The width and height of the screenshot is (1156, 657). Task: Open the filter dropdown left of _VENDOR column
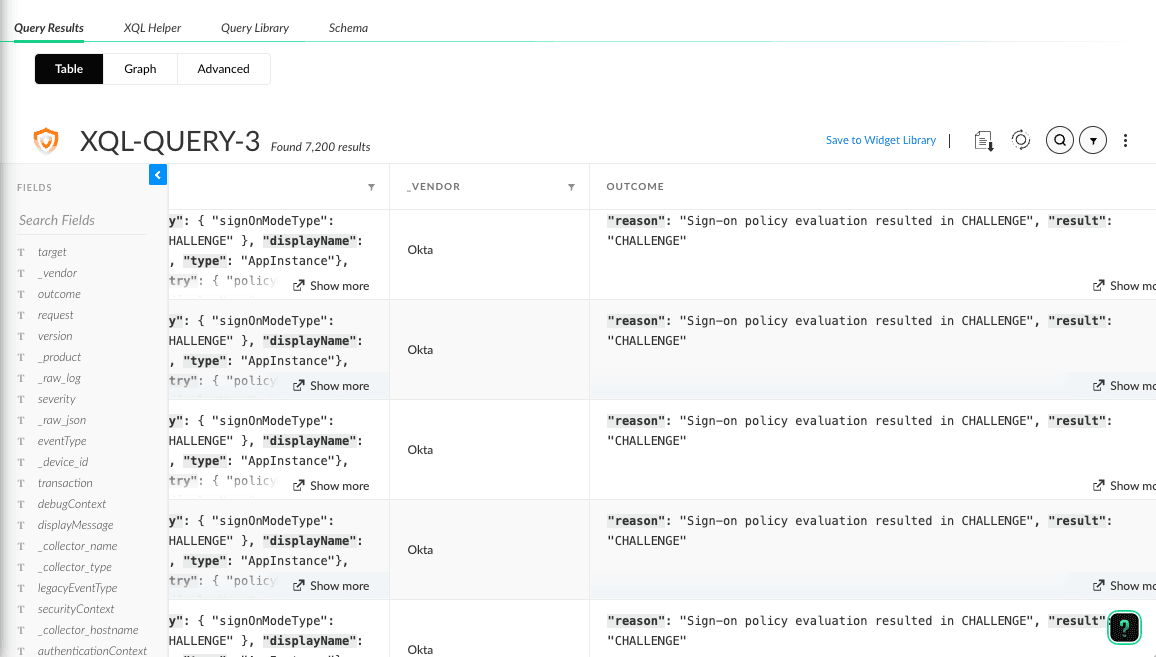pyautogui.click(x=371, y=187)
